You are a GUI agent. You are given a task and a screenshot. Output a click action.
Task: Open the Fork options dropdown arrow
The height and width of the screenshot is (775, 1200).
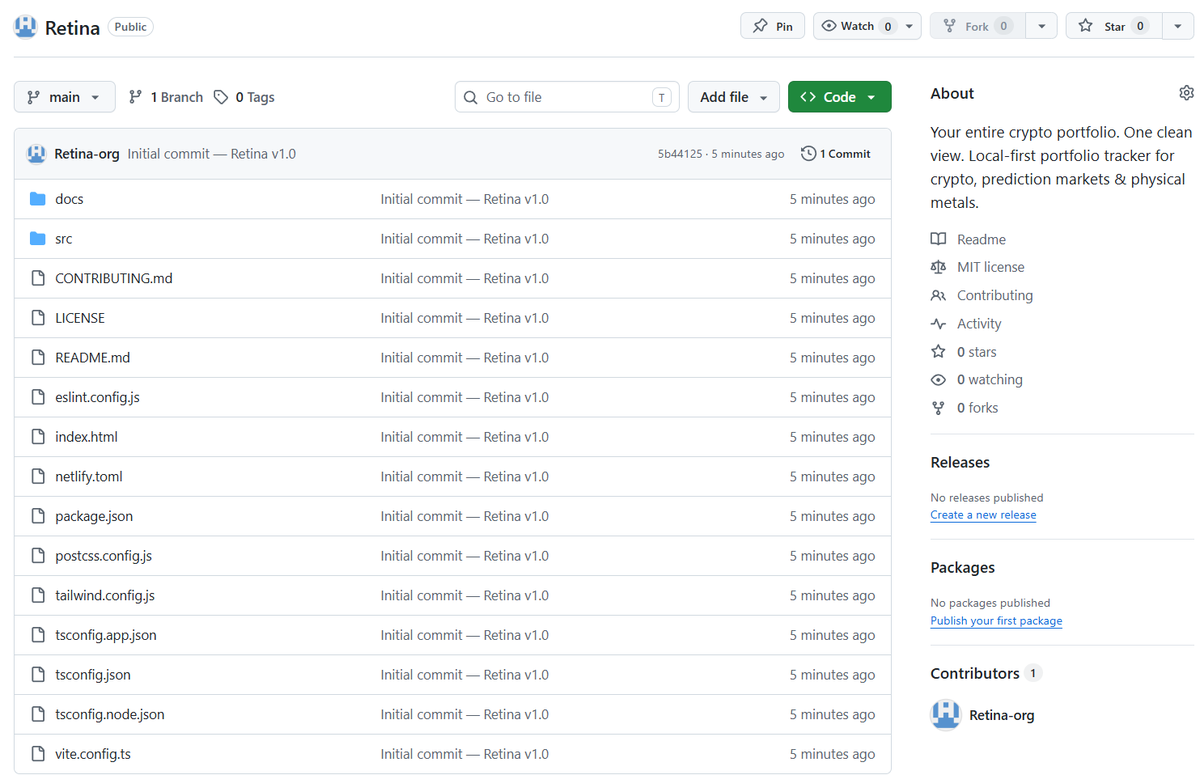click(1042, 26)
